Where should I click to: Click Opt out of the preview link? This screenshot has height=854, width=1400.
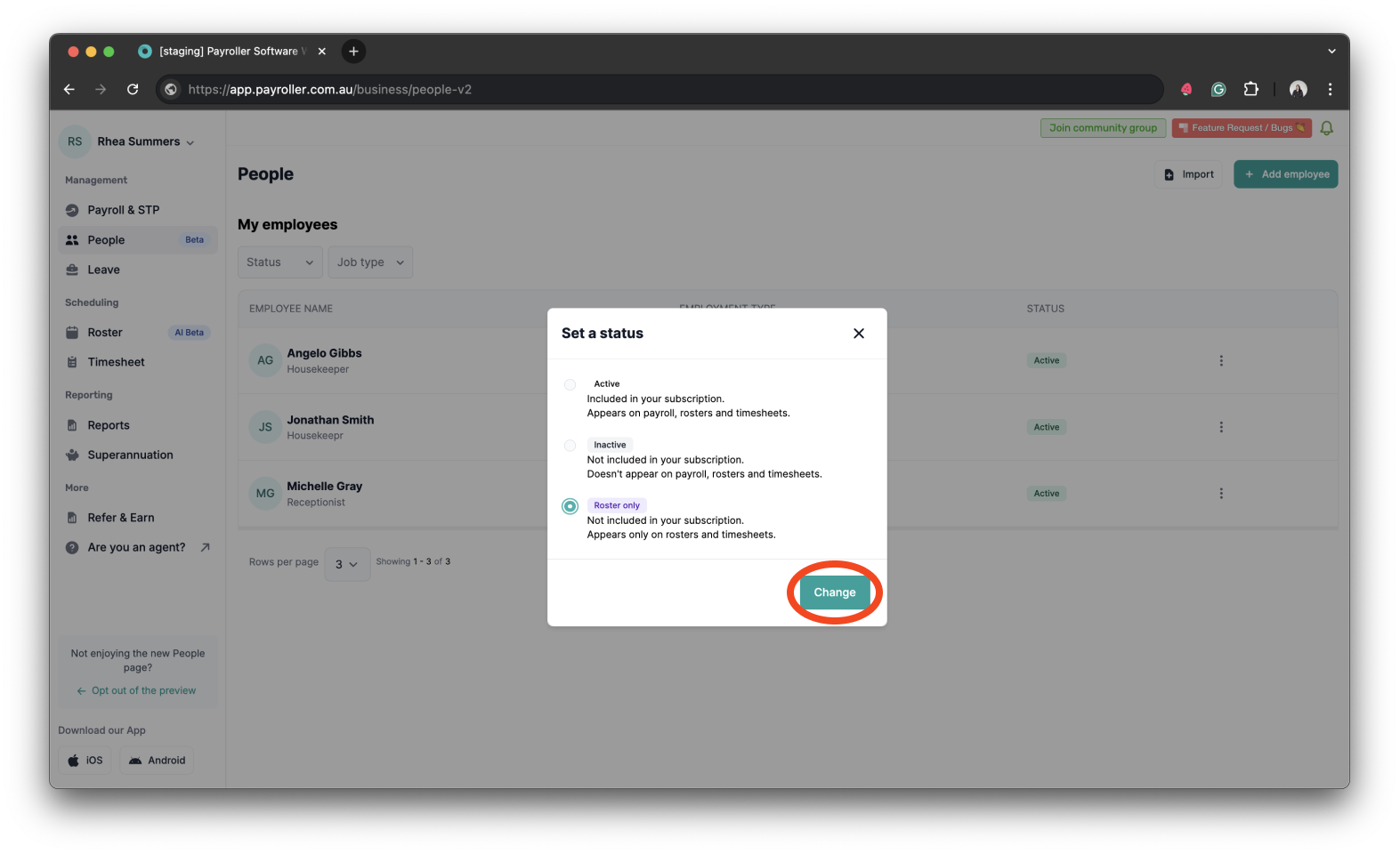(143, 690)
